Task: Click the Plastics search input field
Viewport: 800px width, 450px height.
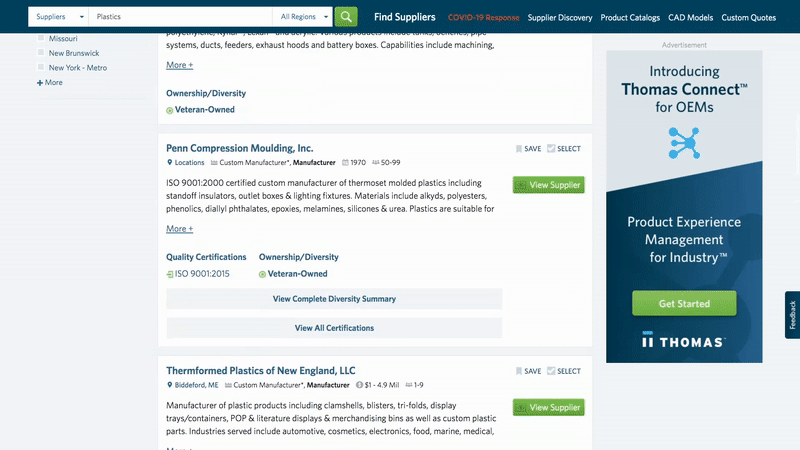Action: pyautogui.click(x=180, y=17)
